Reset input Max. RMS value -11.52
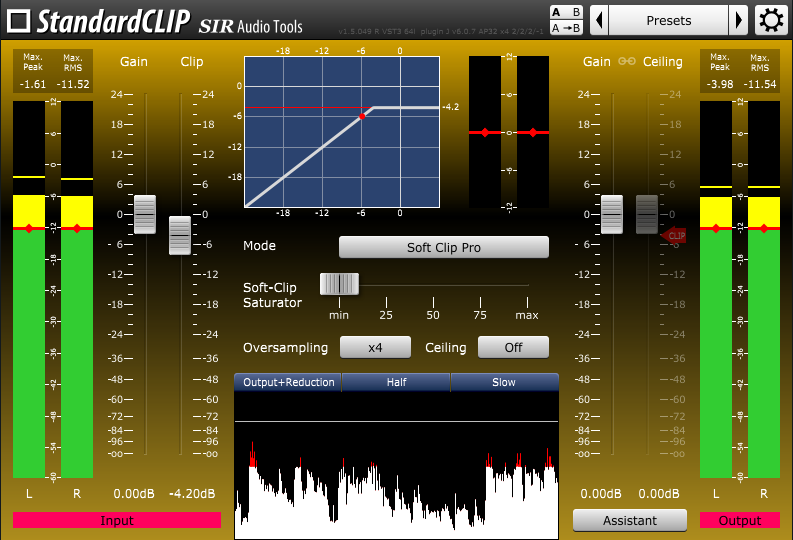The height and width of the screenshot is (540, 793). 73,84
